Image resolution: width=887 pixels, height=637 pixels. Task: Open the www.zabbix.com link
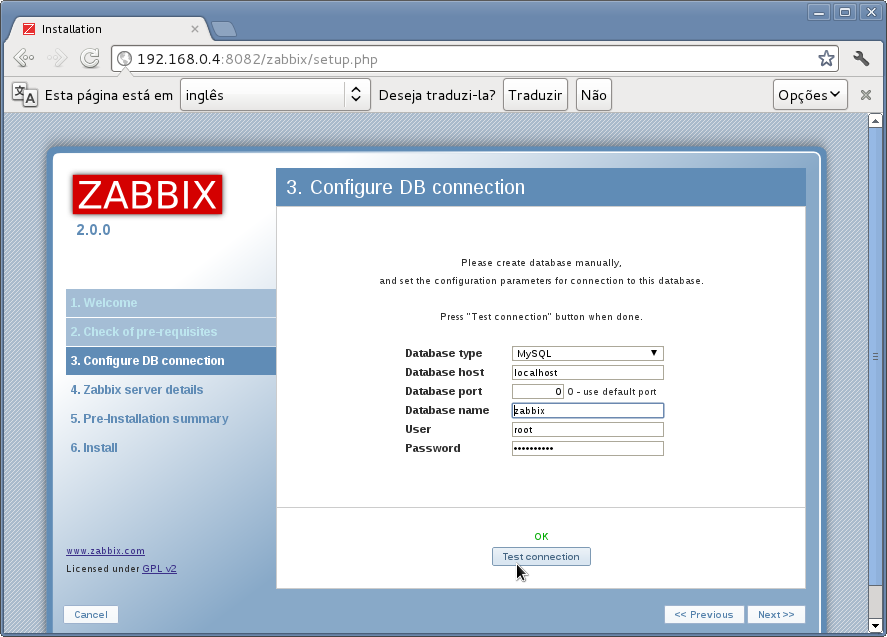(105, 550)
